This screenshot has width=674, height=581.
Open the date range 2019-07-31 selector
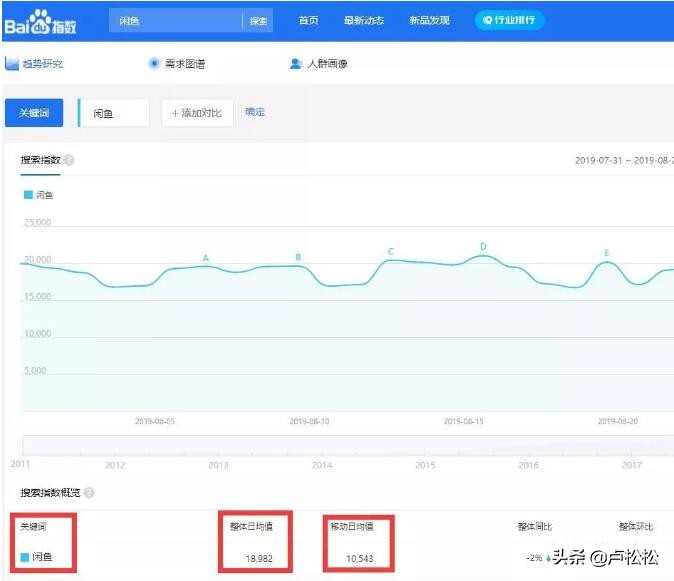[624, 160]
